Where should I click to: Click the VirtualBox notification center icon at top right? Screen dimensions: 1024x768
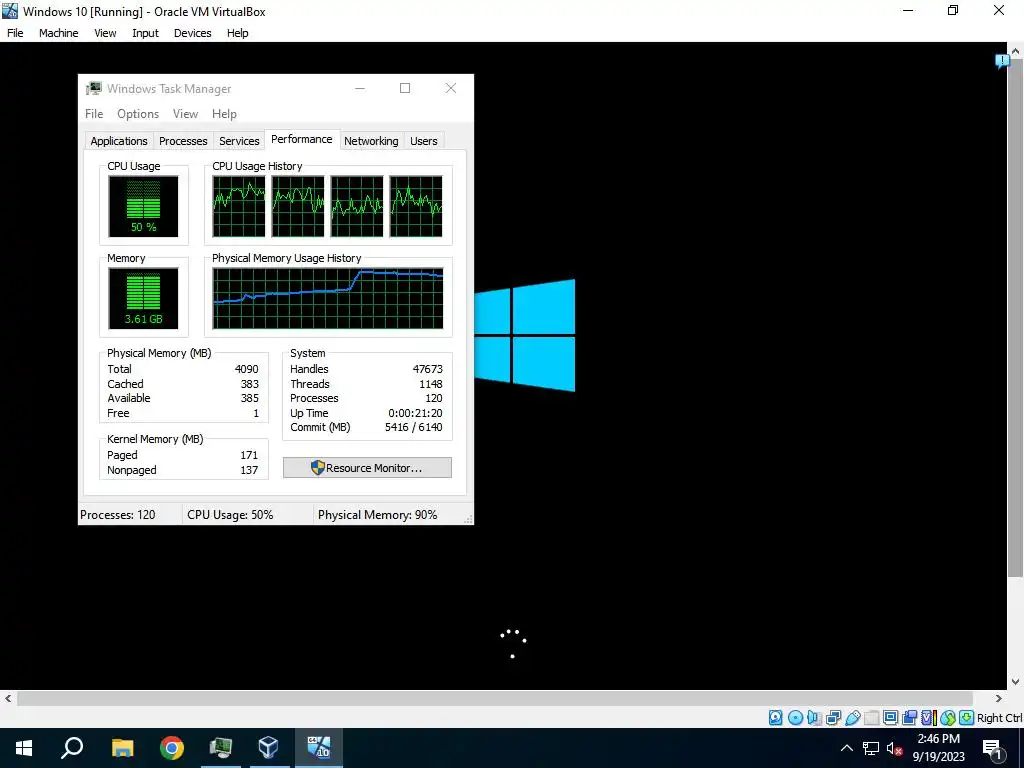pyautogui.click(x=1002, y=61)
